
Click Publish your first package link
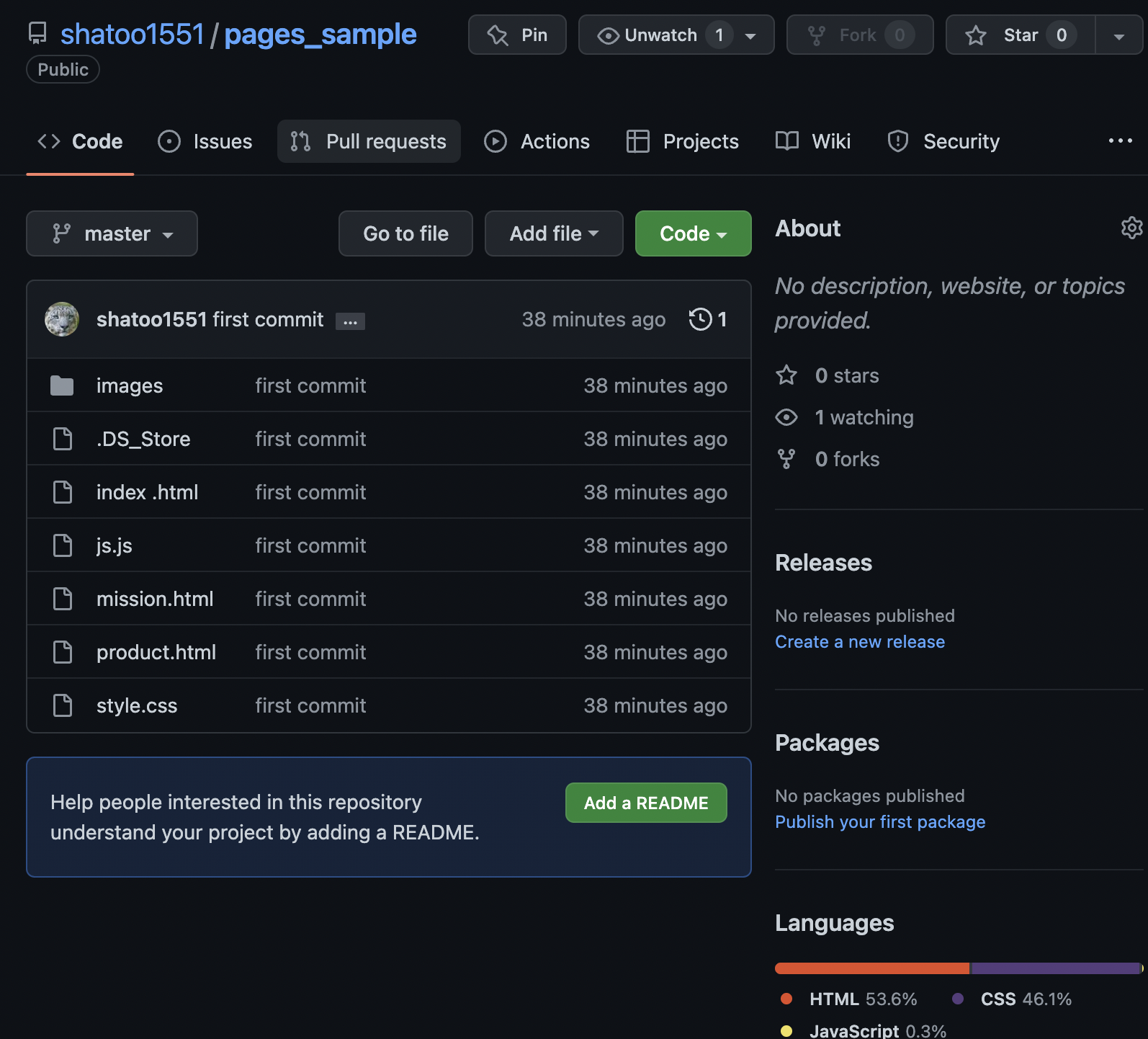pos(880,822)
